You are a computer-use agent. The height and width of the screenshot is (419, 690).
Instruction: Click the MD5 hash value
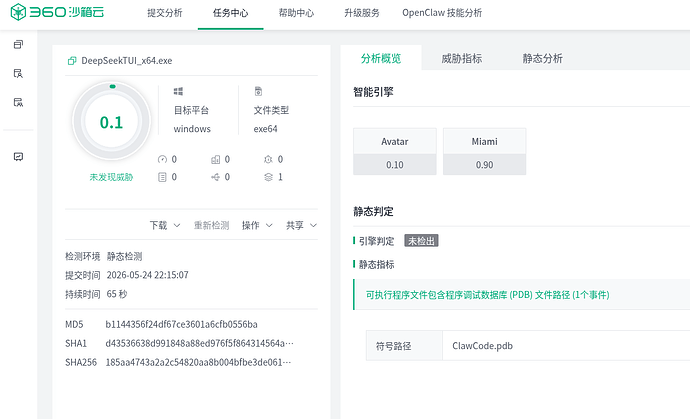pyautogui.click(x=181, y=324)
